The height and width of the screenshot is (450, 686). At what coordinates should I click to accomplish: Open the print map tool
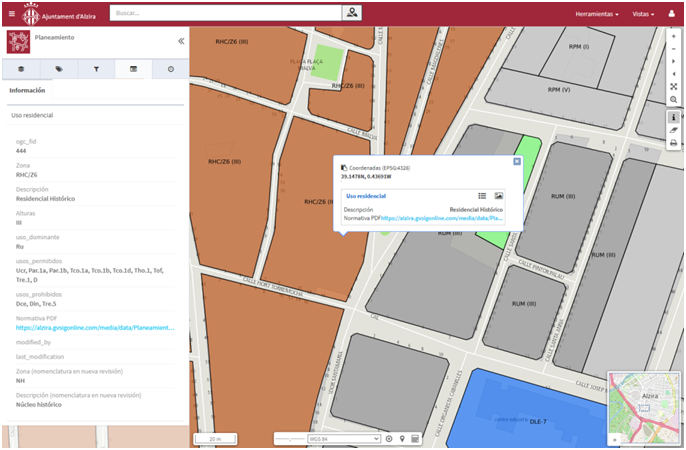[674, 143]
